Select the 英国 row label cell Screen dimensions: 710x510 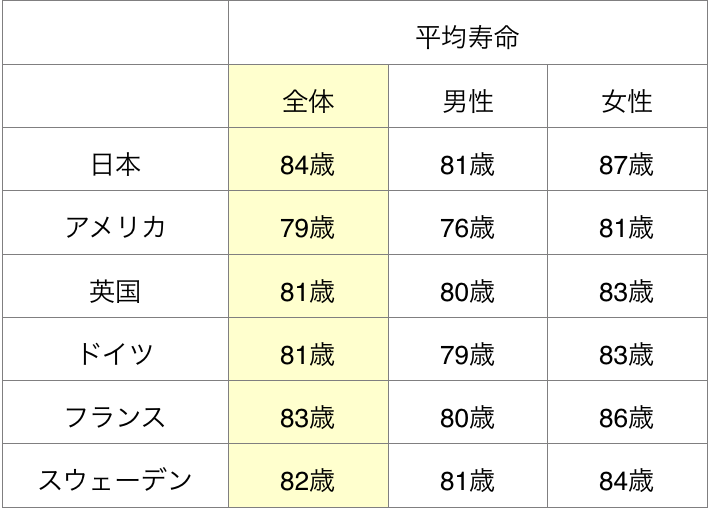115,291
